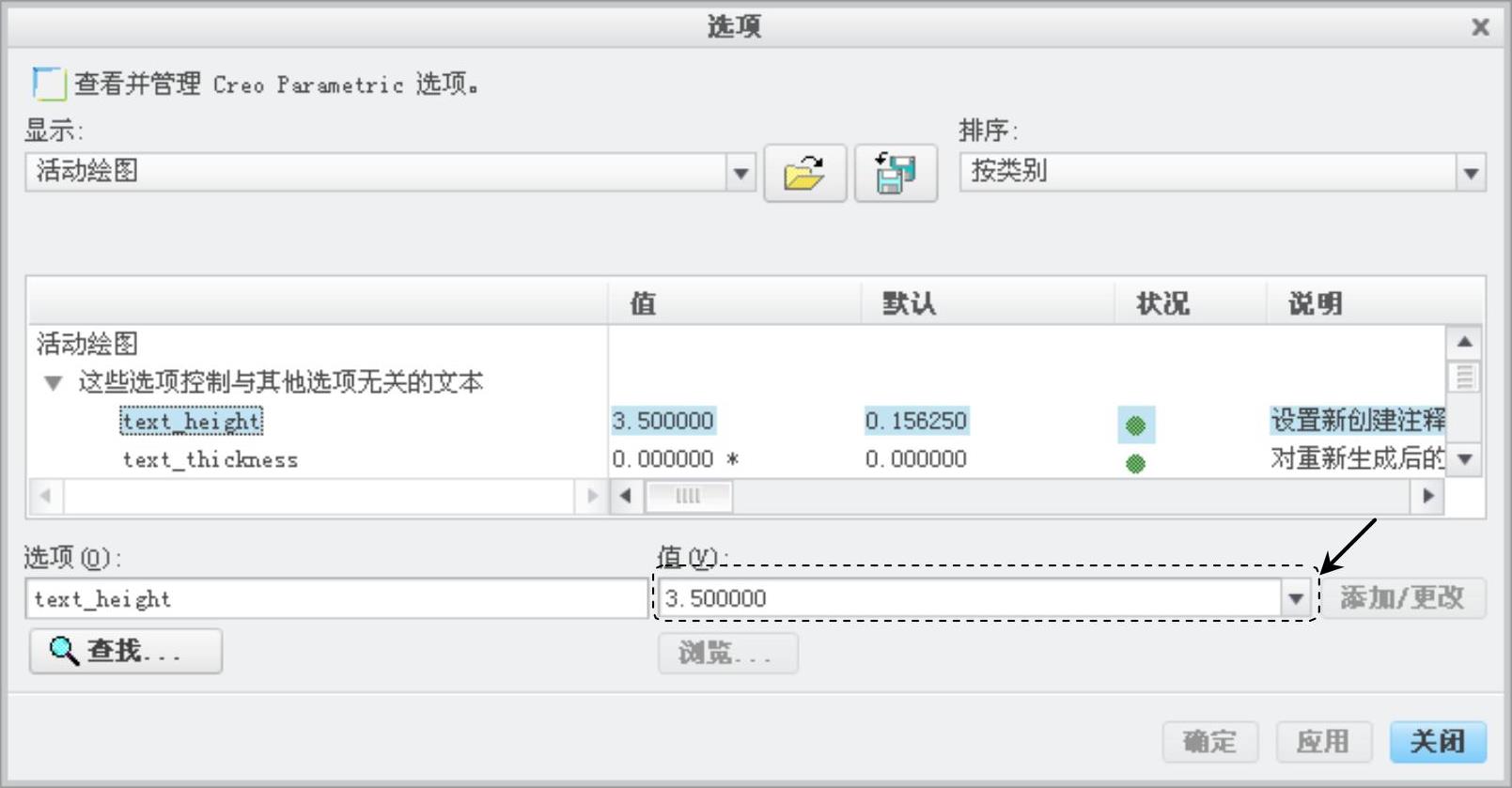Click the 值 column header
Screen dimensions: 1512x788
pos(735,303)
